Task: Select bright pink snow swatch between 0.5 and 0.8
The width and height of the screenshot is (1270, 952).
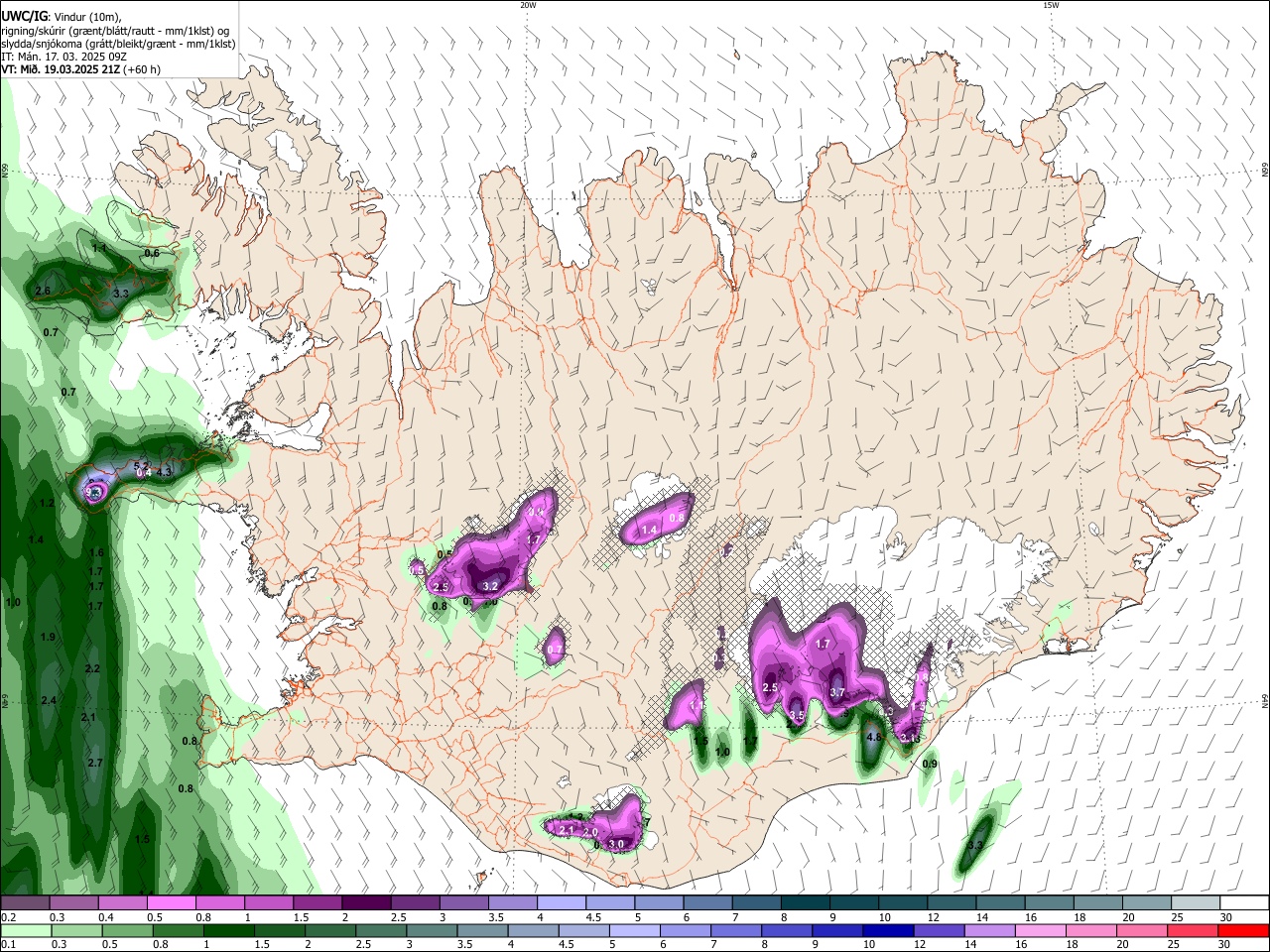Action: click(x=171, y=903)
